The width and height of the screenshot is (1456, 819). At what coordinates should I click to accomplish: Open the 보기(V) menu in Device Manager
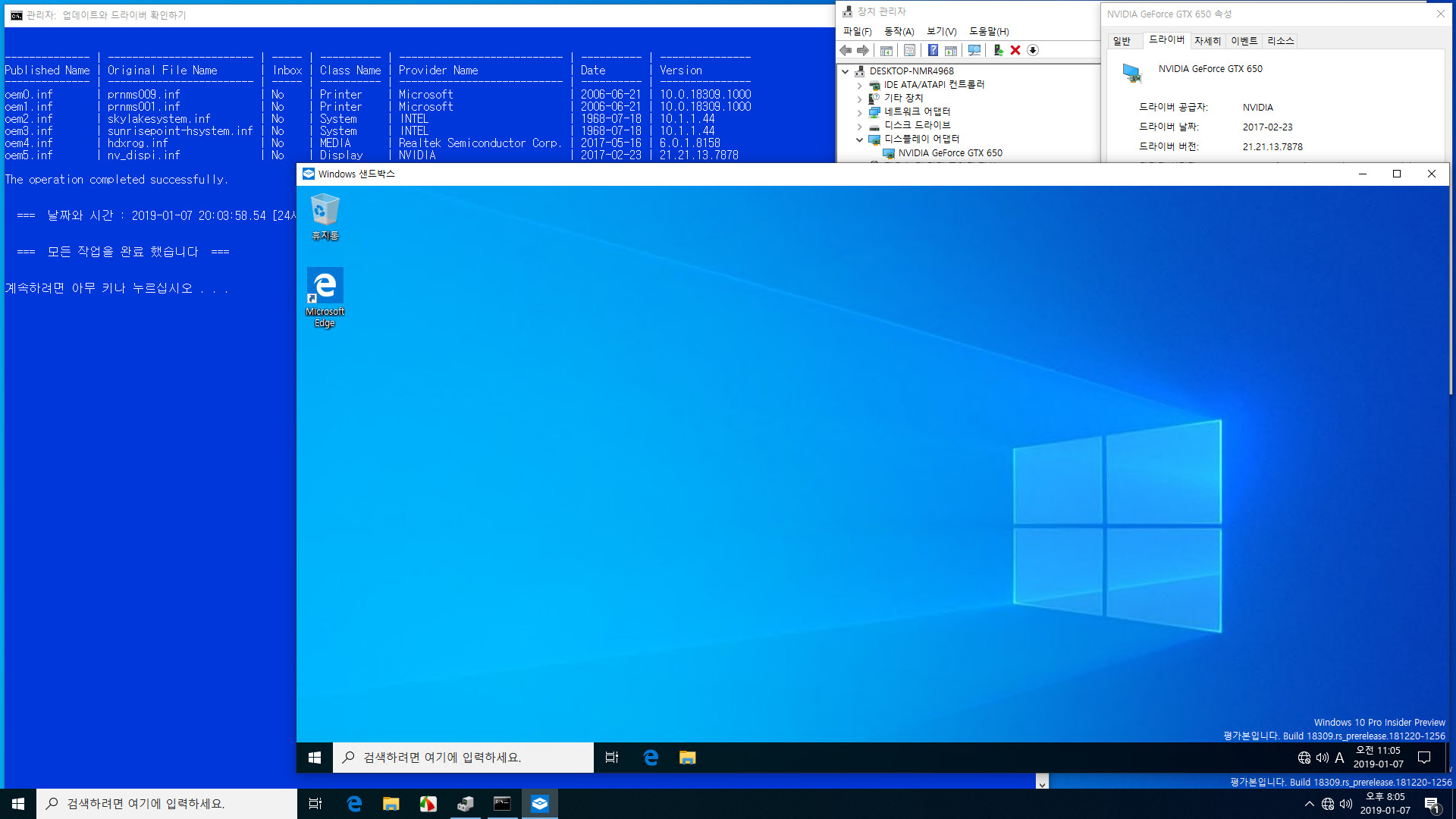point(942,31)
